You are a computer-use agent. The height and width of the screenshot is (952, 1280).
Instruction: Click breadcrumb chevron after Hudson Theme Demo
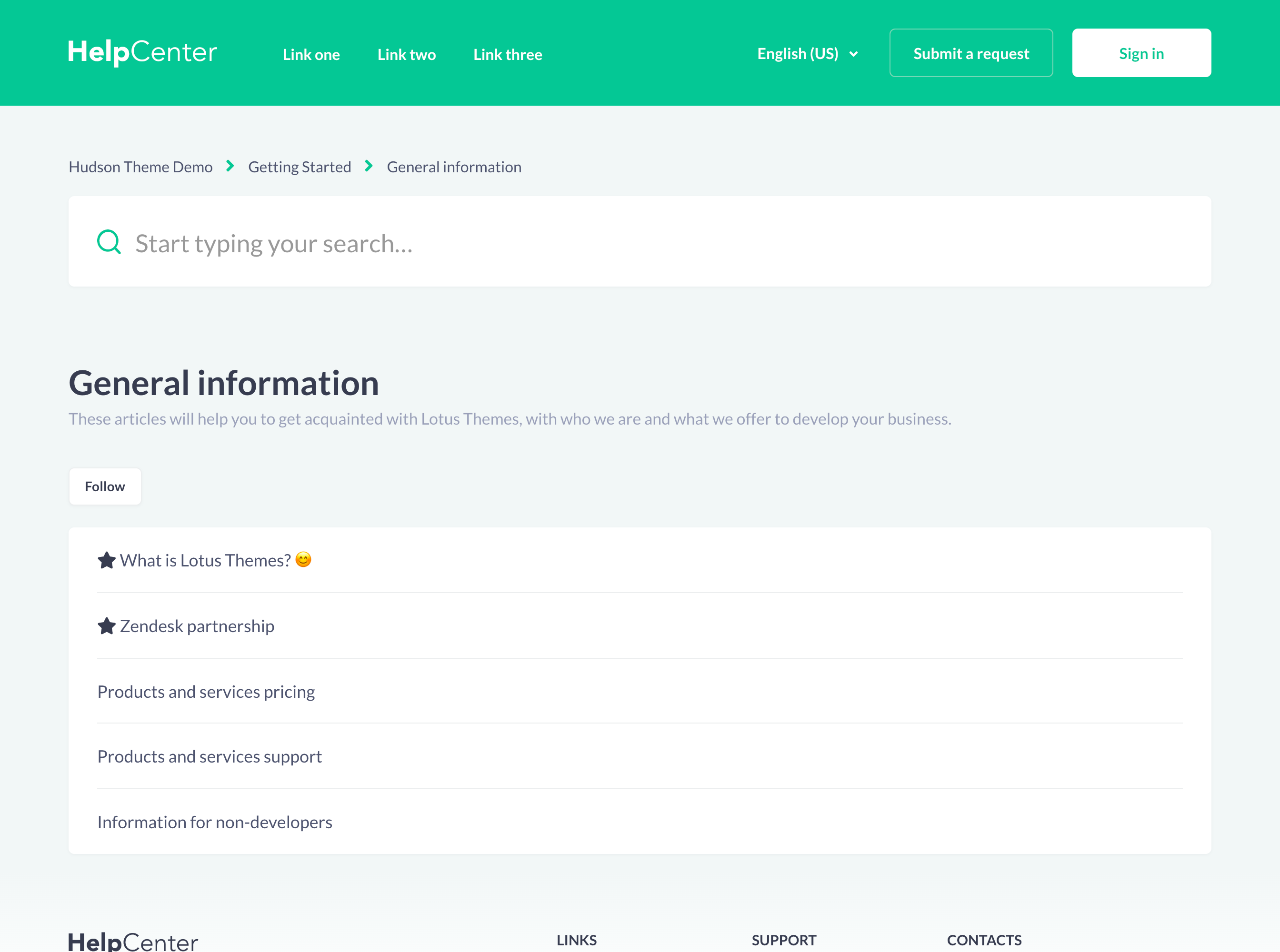[x=230, y=166]
